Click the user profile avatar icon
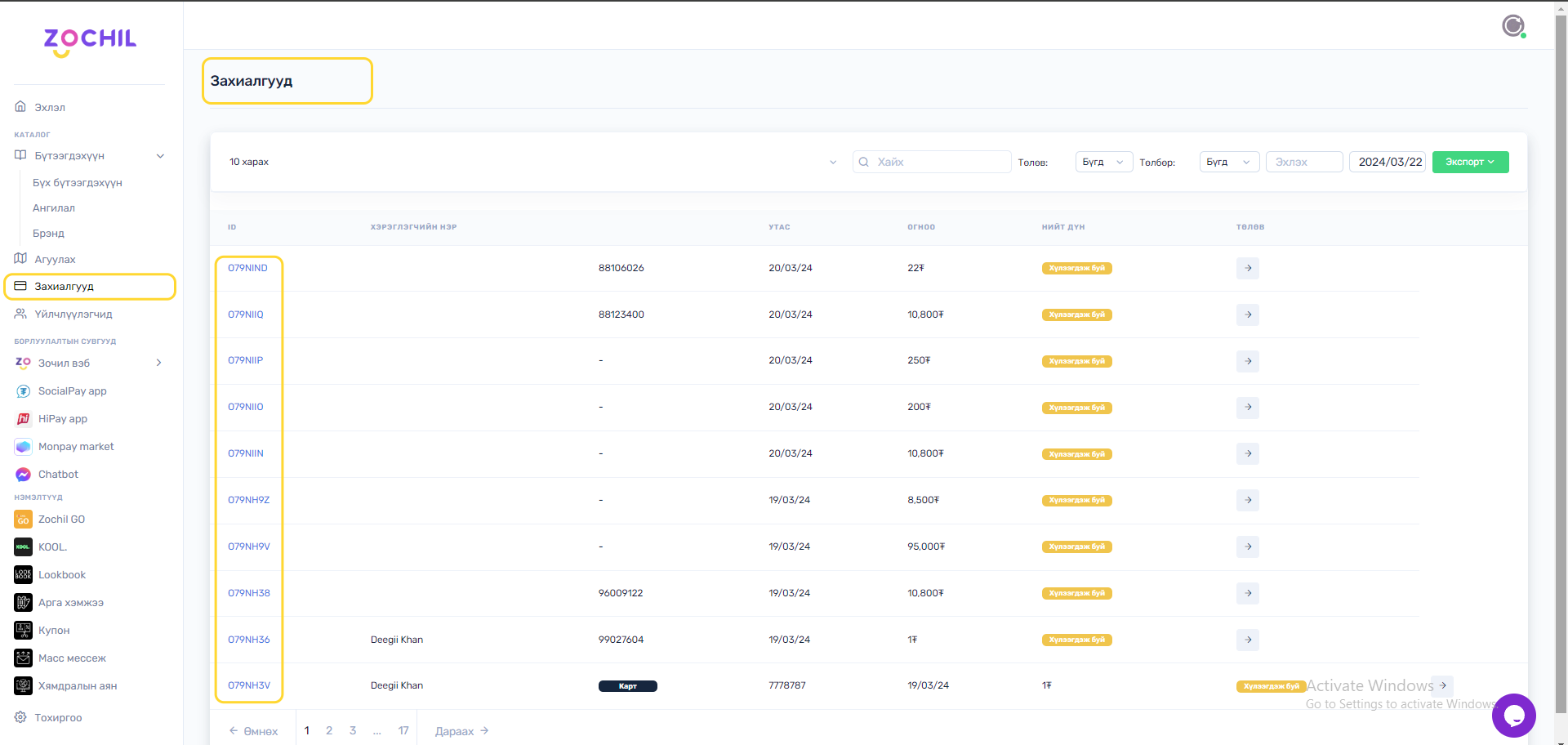This screenshot has height=745, width=1568. pos(1513,26)
